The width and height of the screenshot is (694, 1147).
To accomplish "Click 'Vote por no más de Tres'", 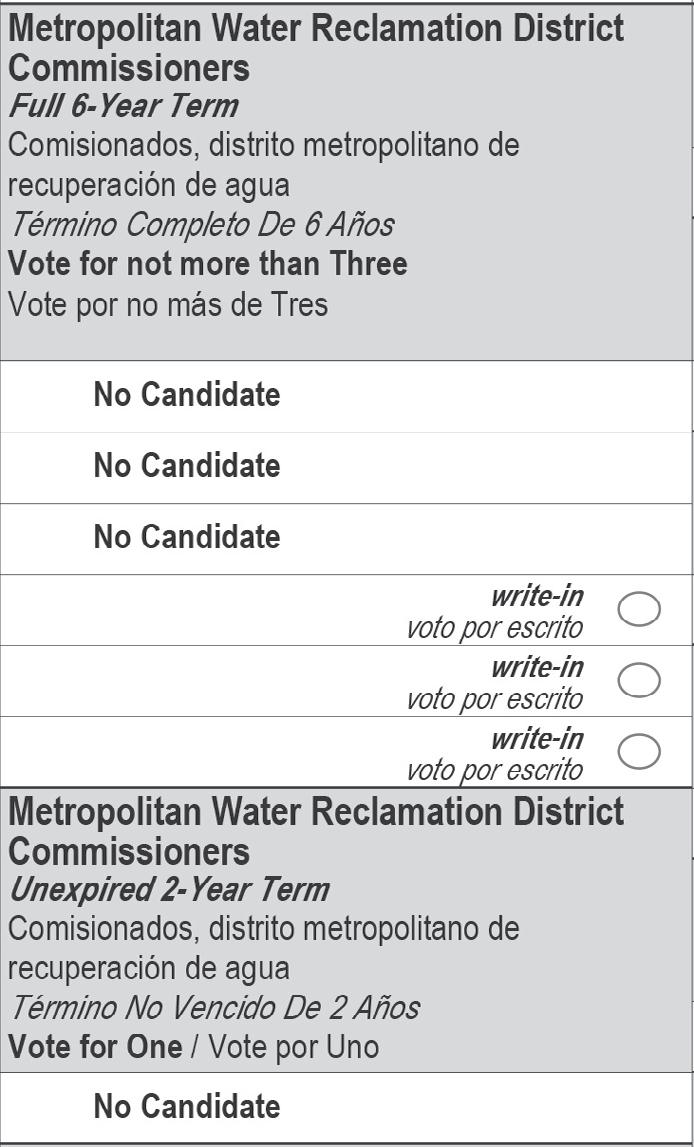I will point(168,304).
